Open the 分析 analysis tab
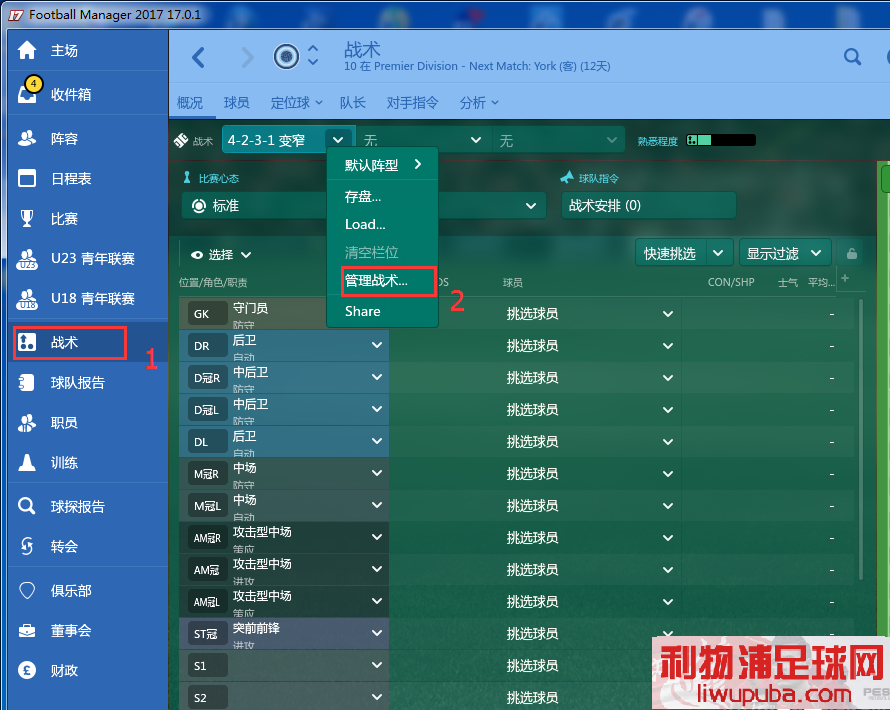Screen dimensions: 890x710 (x=478, y=103)
